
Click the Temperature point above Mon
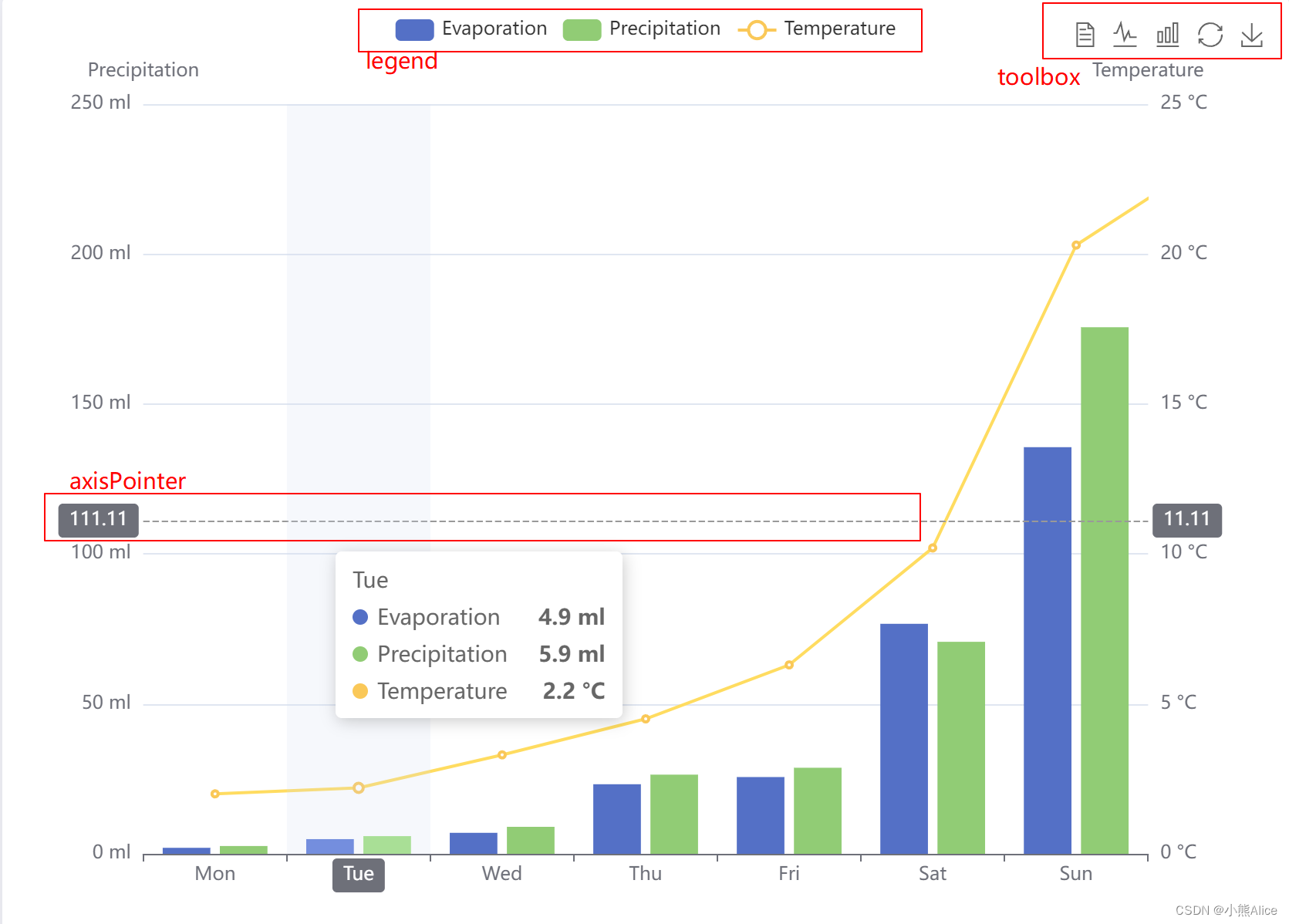(215, 794)
